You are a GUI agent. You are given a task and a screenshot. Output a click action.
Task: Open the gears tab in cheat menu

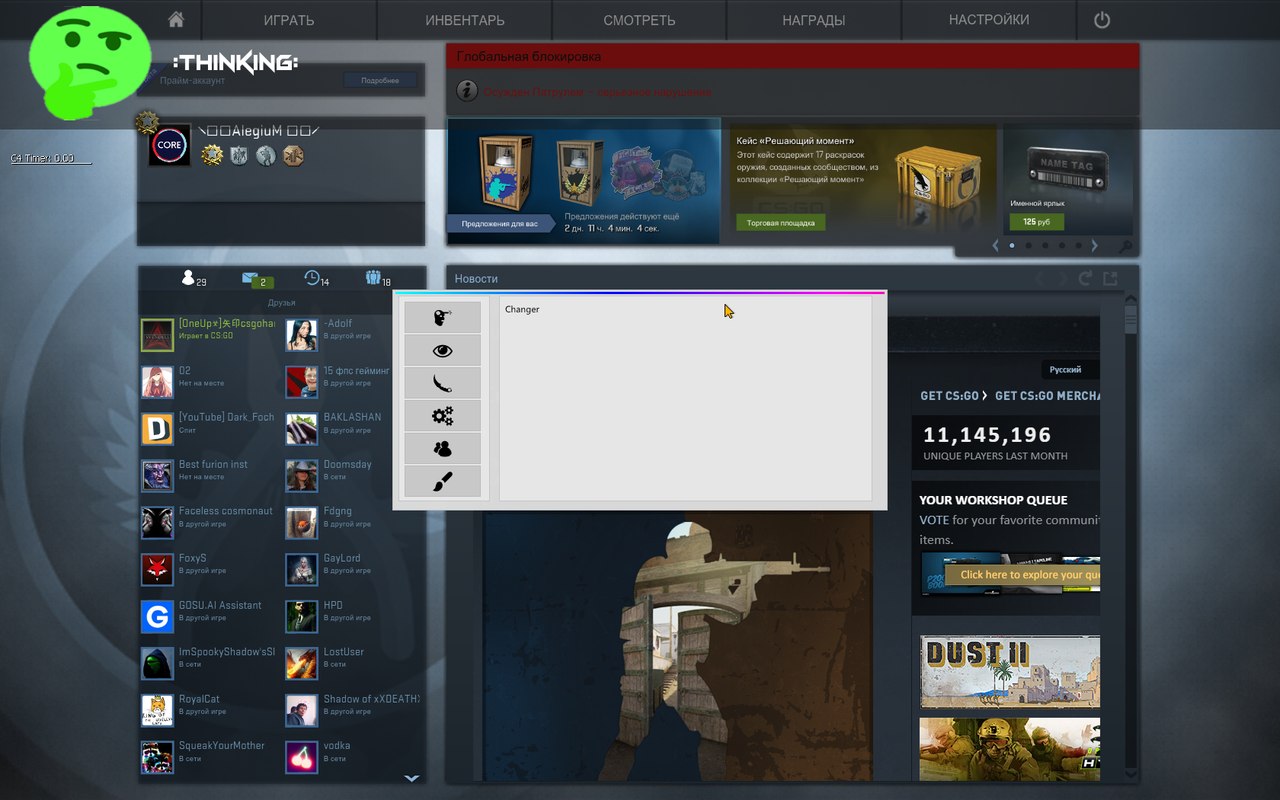coord(442,416)
